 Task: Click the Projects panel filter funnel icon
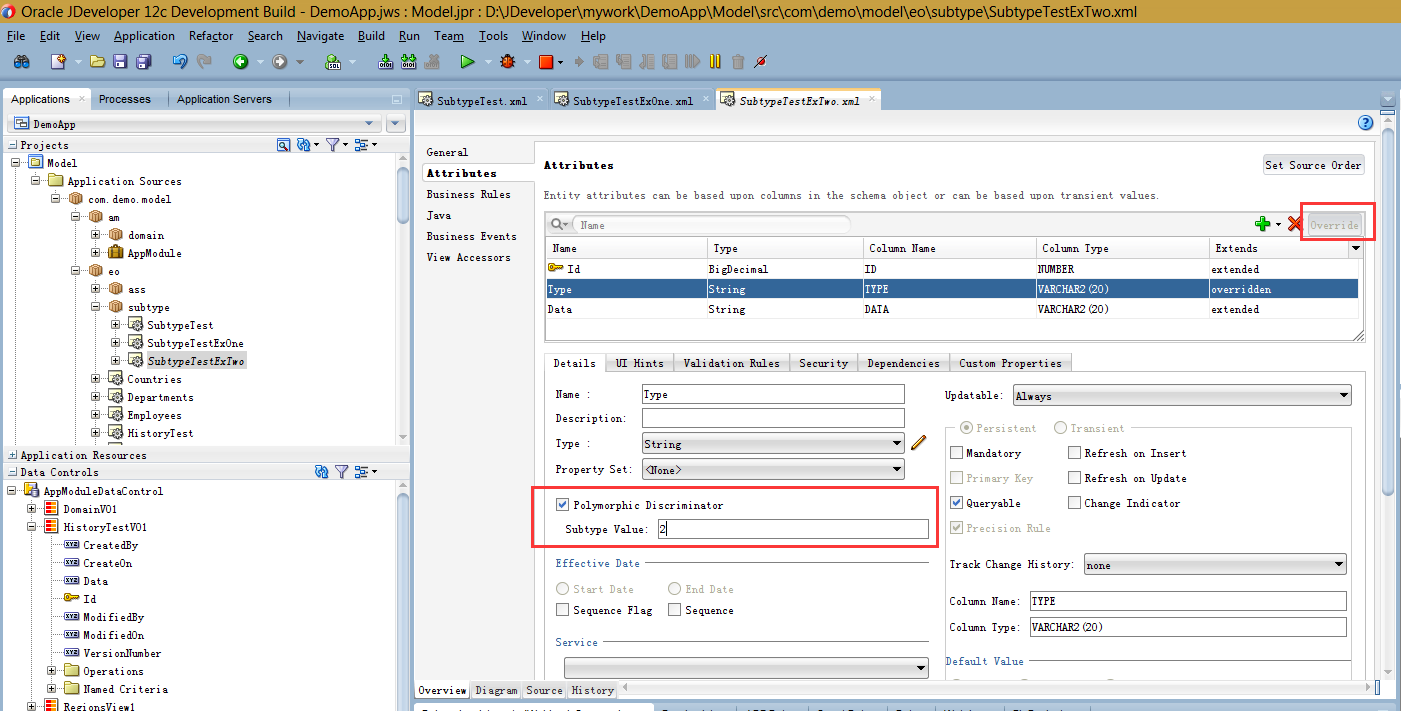(333, 145)
